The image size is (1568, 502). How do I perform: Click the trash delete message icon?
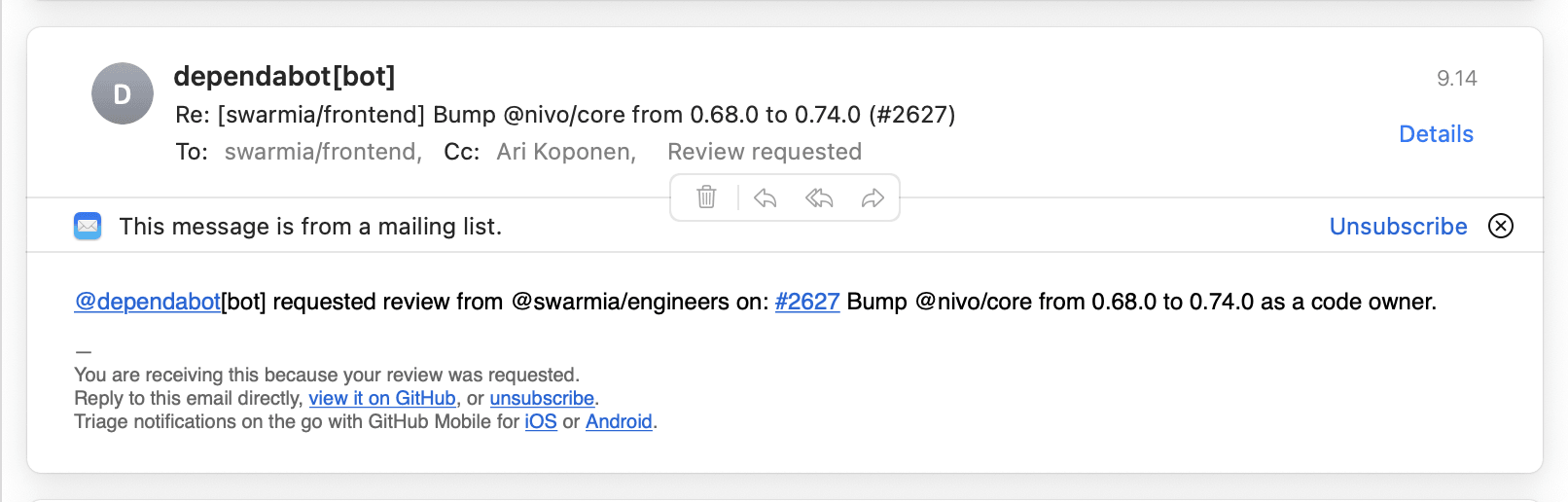[x=706, y=197]
